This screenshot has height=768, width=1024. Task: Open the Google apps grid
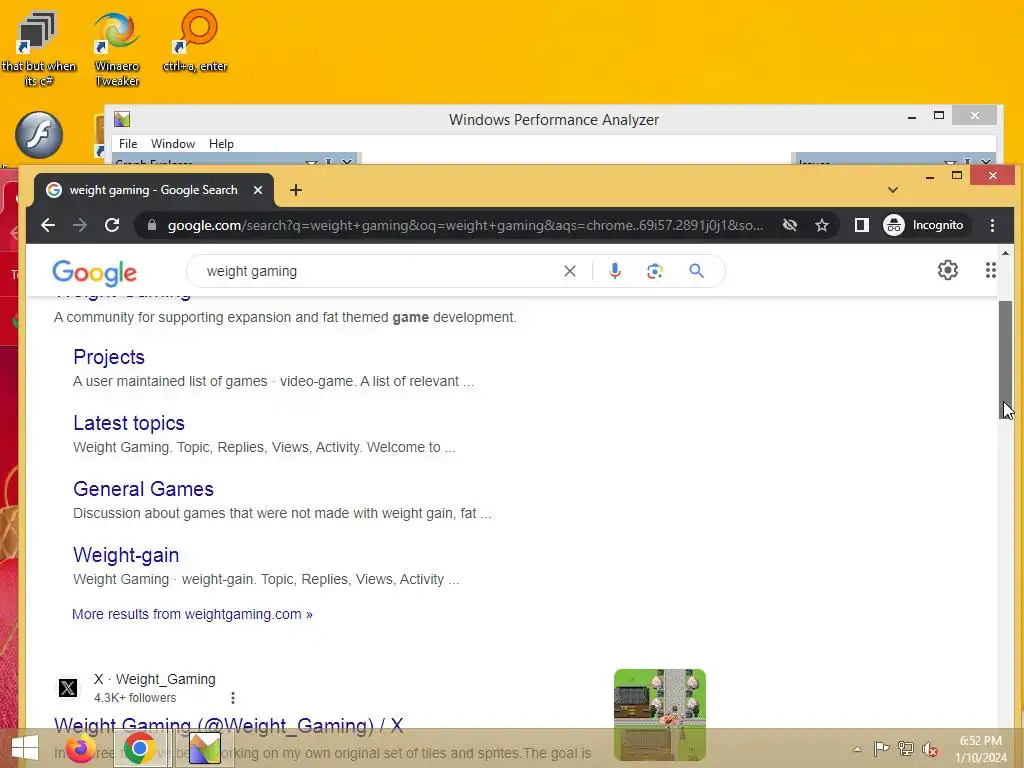point(990,270)
